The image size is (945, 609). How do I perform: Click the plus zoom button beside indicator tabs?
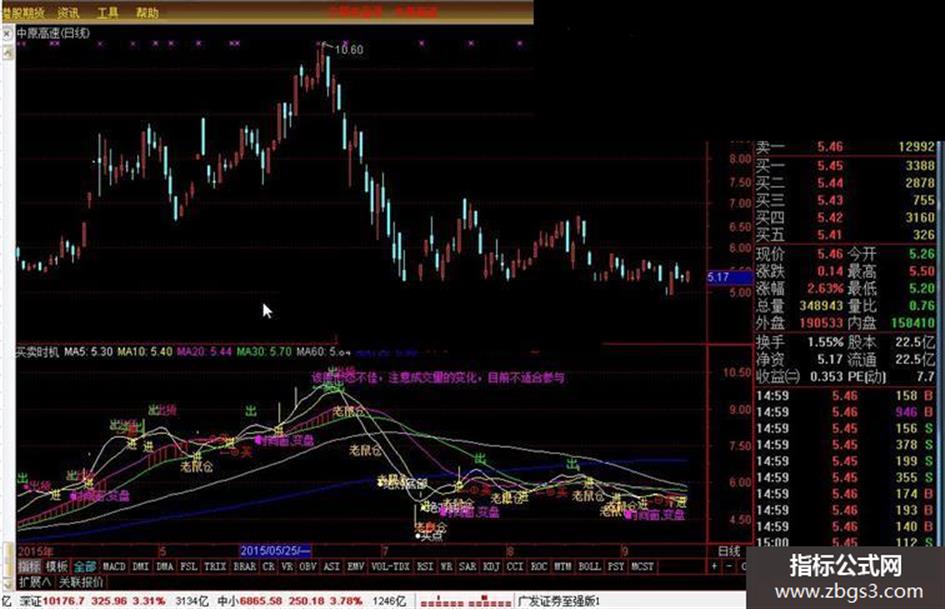pos(715,567)
